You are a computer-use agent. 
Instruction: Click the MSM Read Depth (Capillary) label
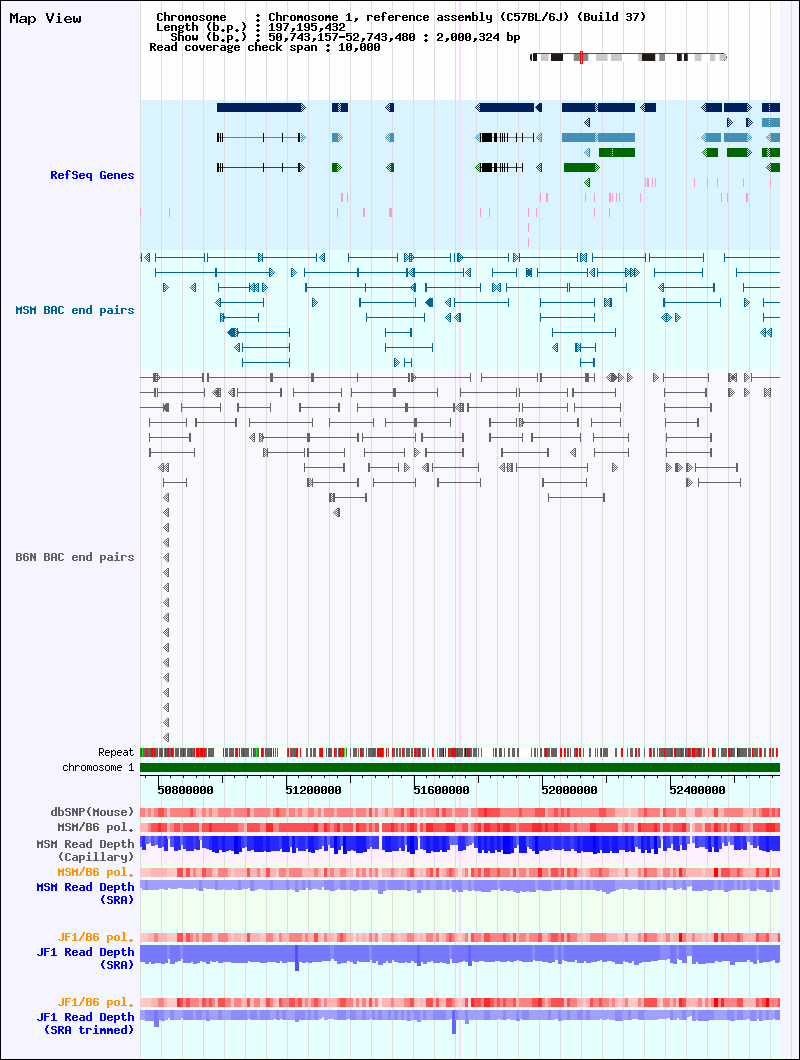coord(85,850)
